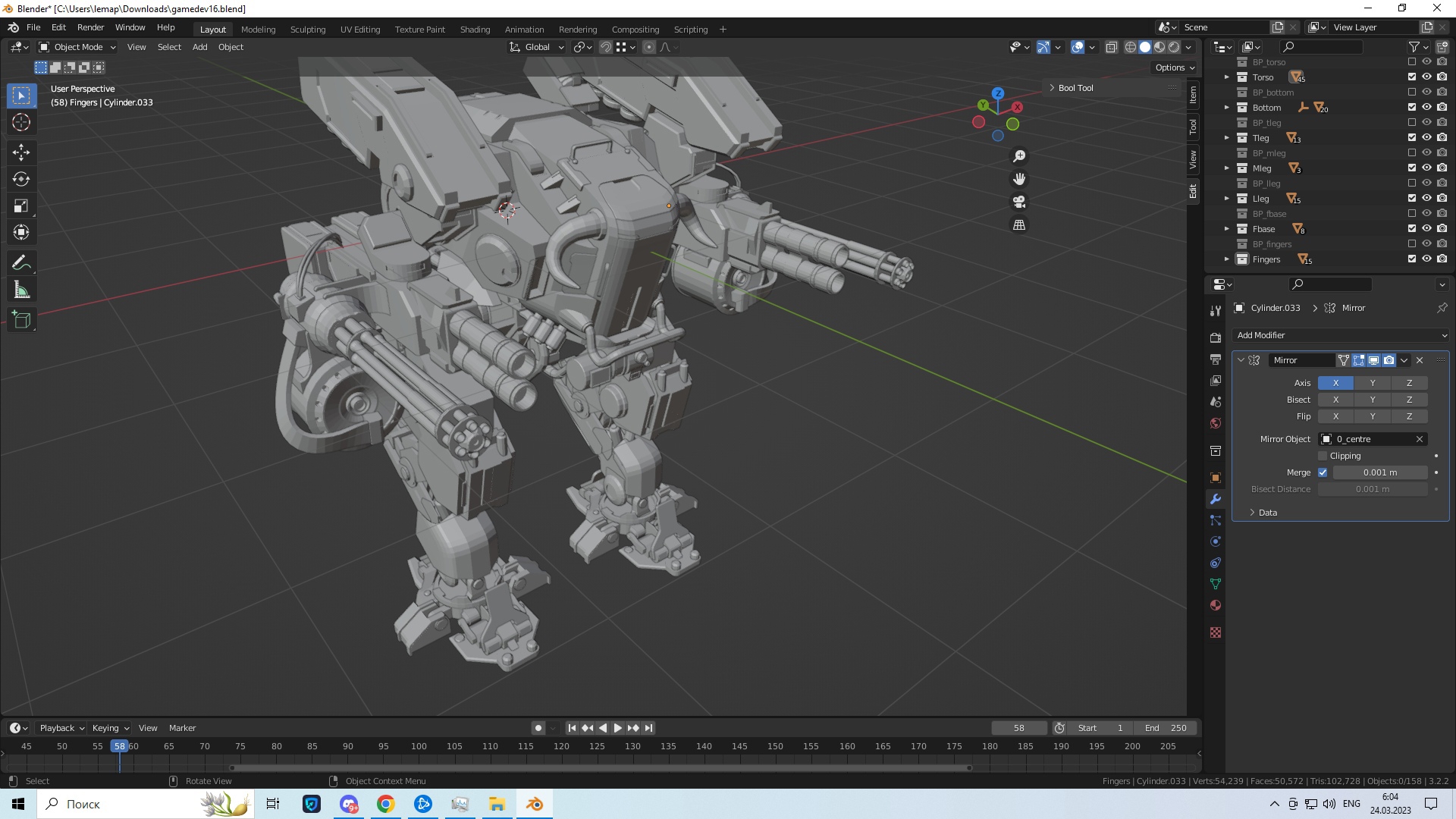Open Chrome from the Windows taskbar

coord(386,804)
